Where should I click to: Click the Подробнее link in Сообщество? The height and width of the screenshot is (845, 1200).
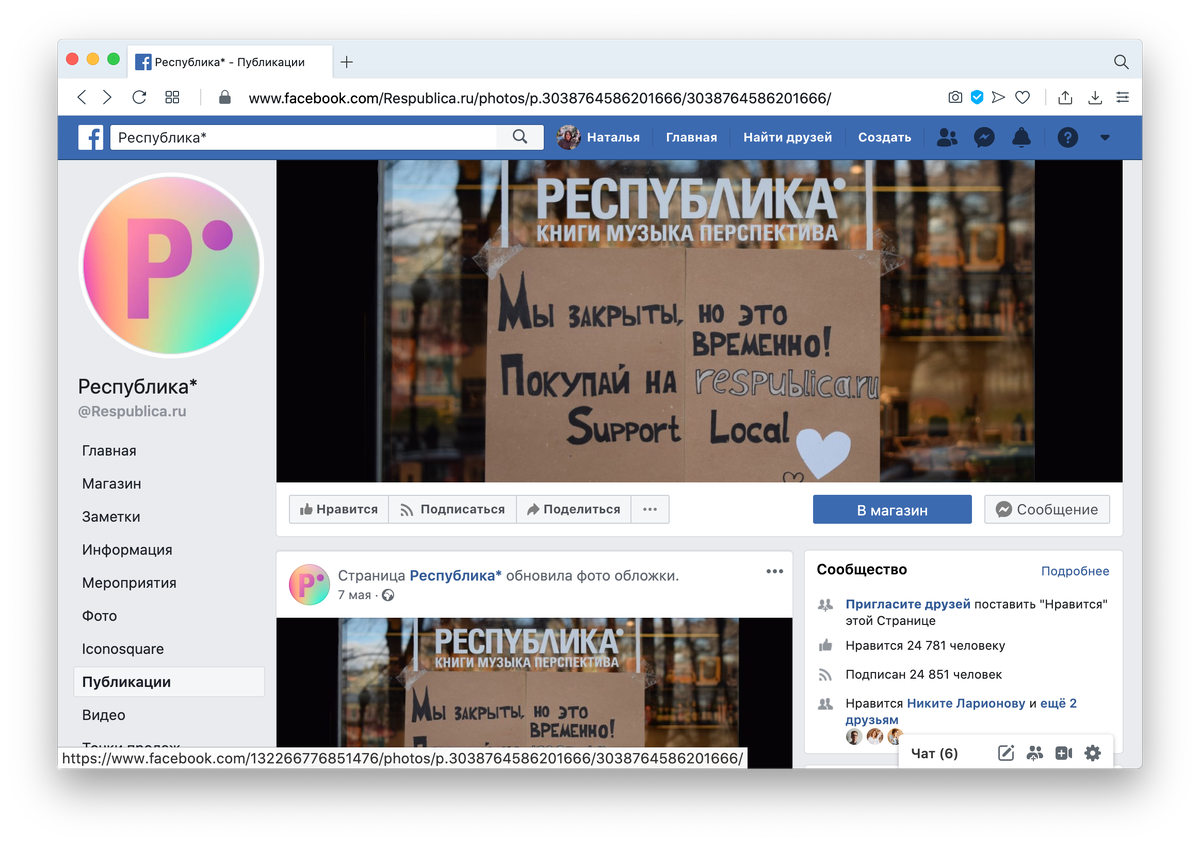[1075, 571]
